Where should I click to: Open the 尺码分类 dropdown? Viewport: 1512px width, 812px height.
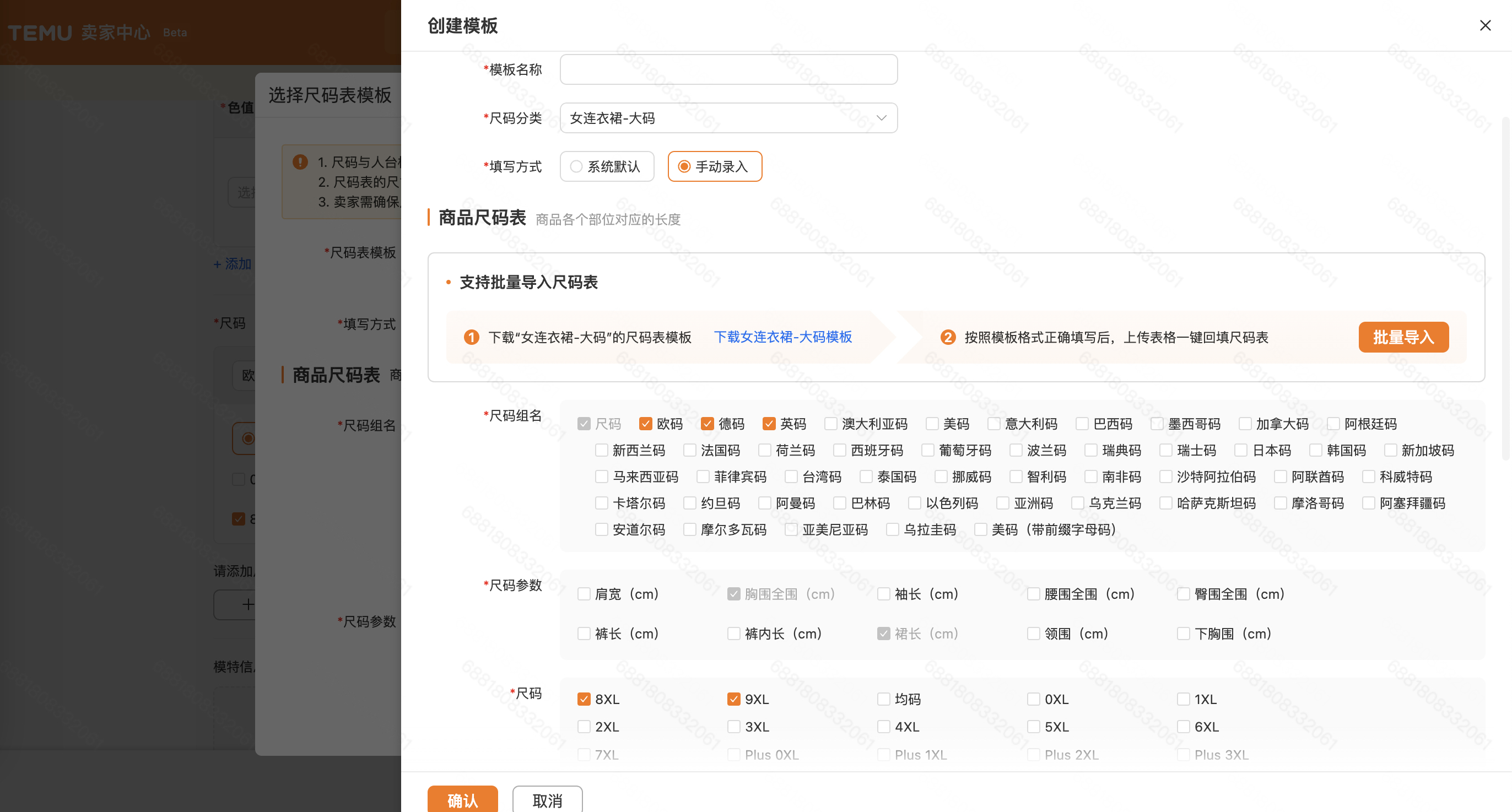pyautogui.click(x=728, y=117)
